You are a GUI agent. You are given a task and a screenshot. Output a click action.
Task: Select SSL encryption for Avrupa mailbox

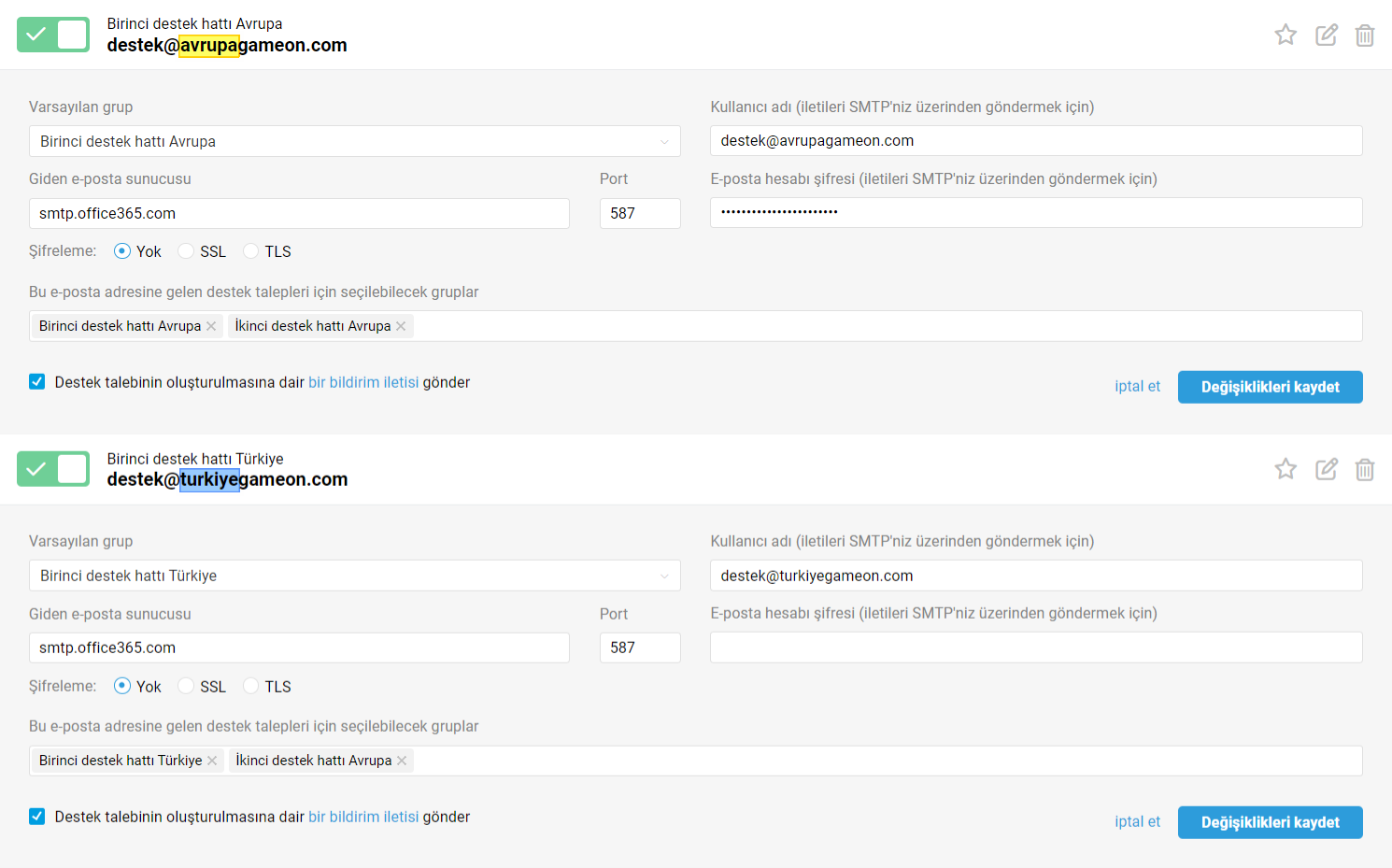click(186, 251)
